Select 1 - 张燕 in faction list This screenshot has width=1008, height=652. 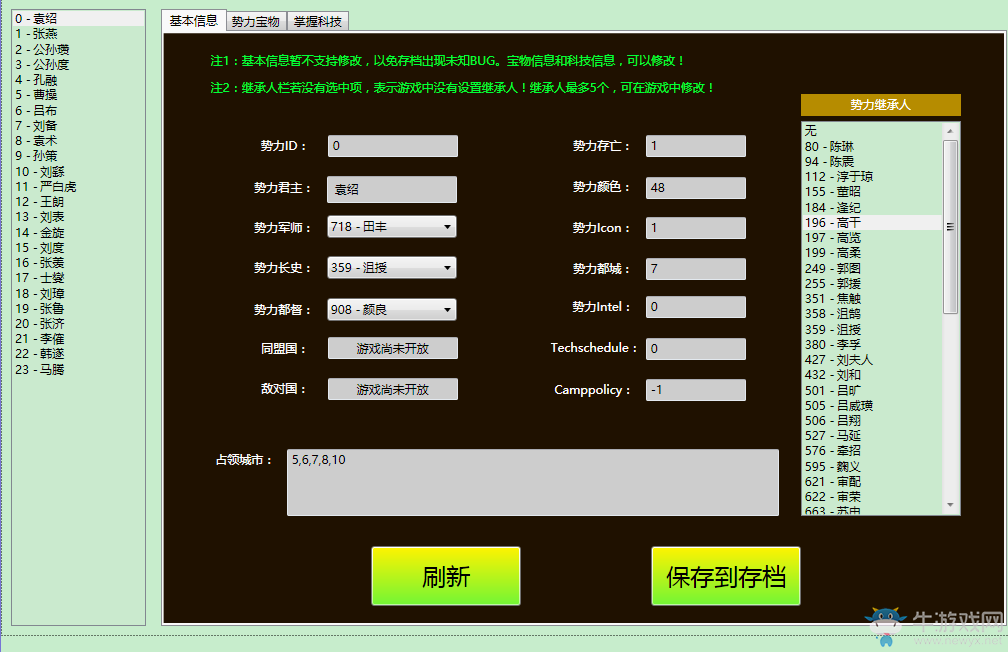pyautogui.click(x=78, y=34)
